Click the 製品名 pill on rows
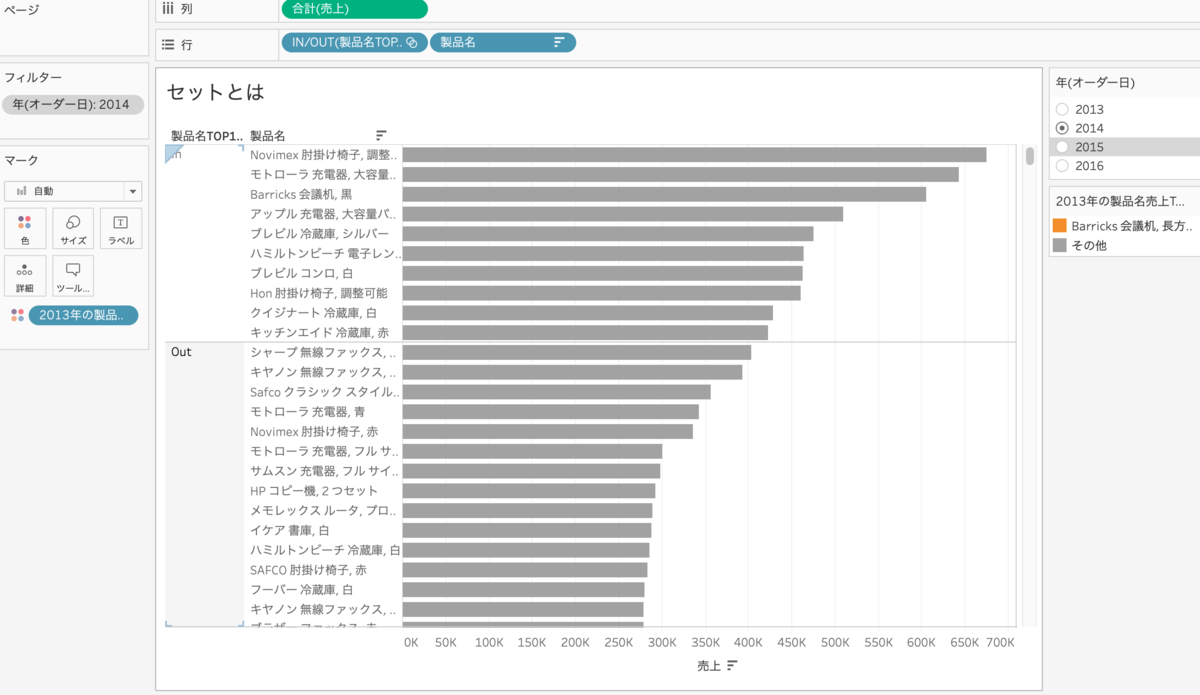Screen dimensions: 1200x695 [503, 42]
